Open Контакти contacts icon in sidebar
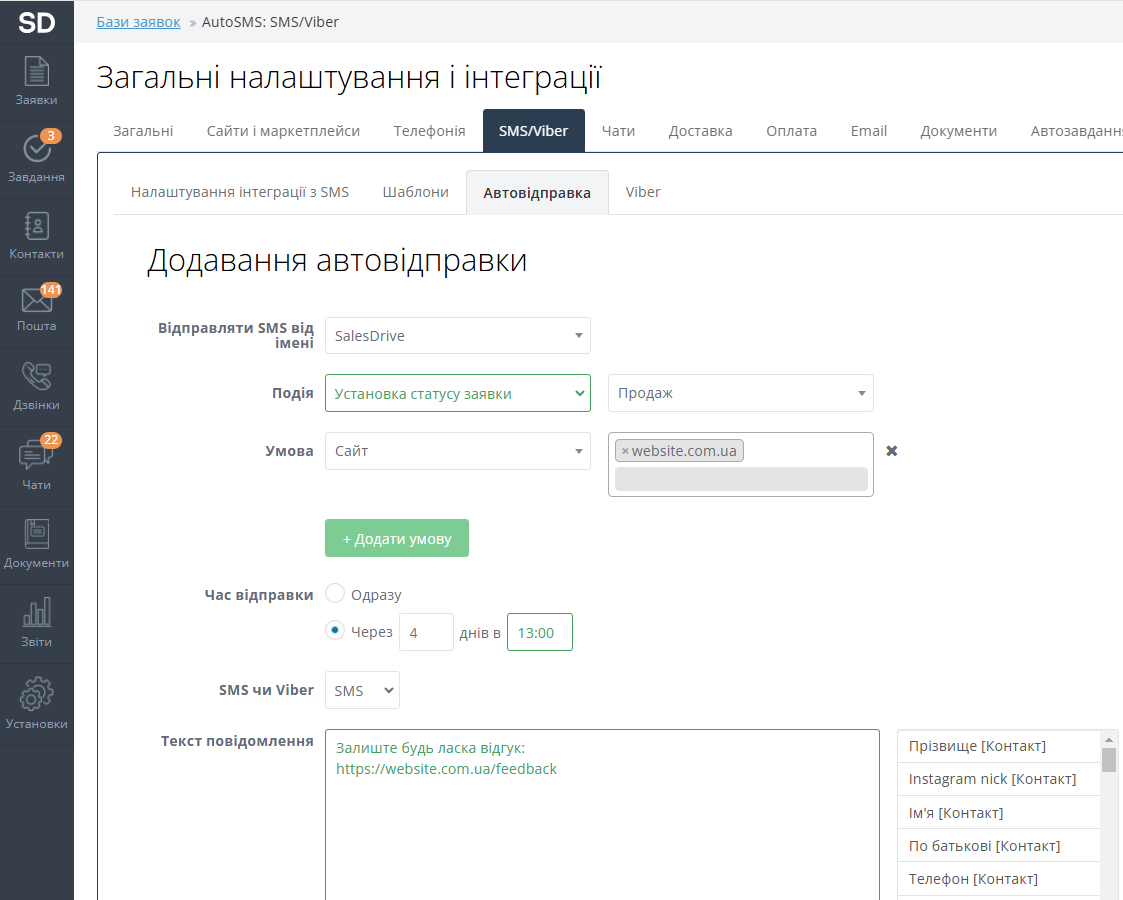 click(36, 235)
